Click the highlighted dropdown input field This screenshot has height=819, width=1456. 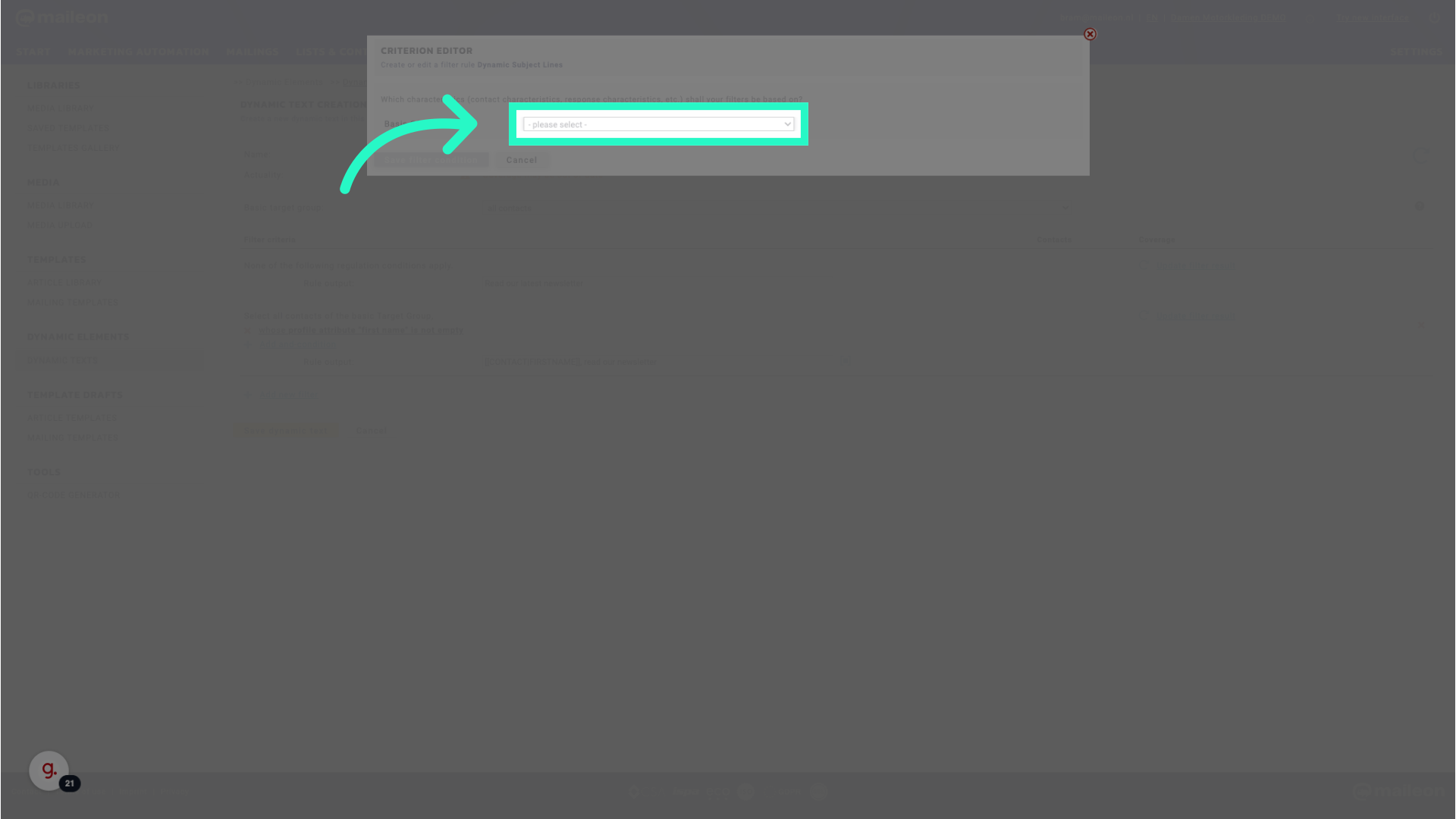658,124
